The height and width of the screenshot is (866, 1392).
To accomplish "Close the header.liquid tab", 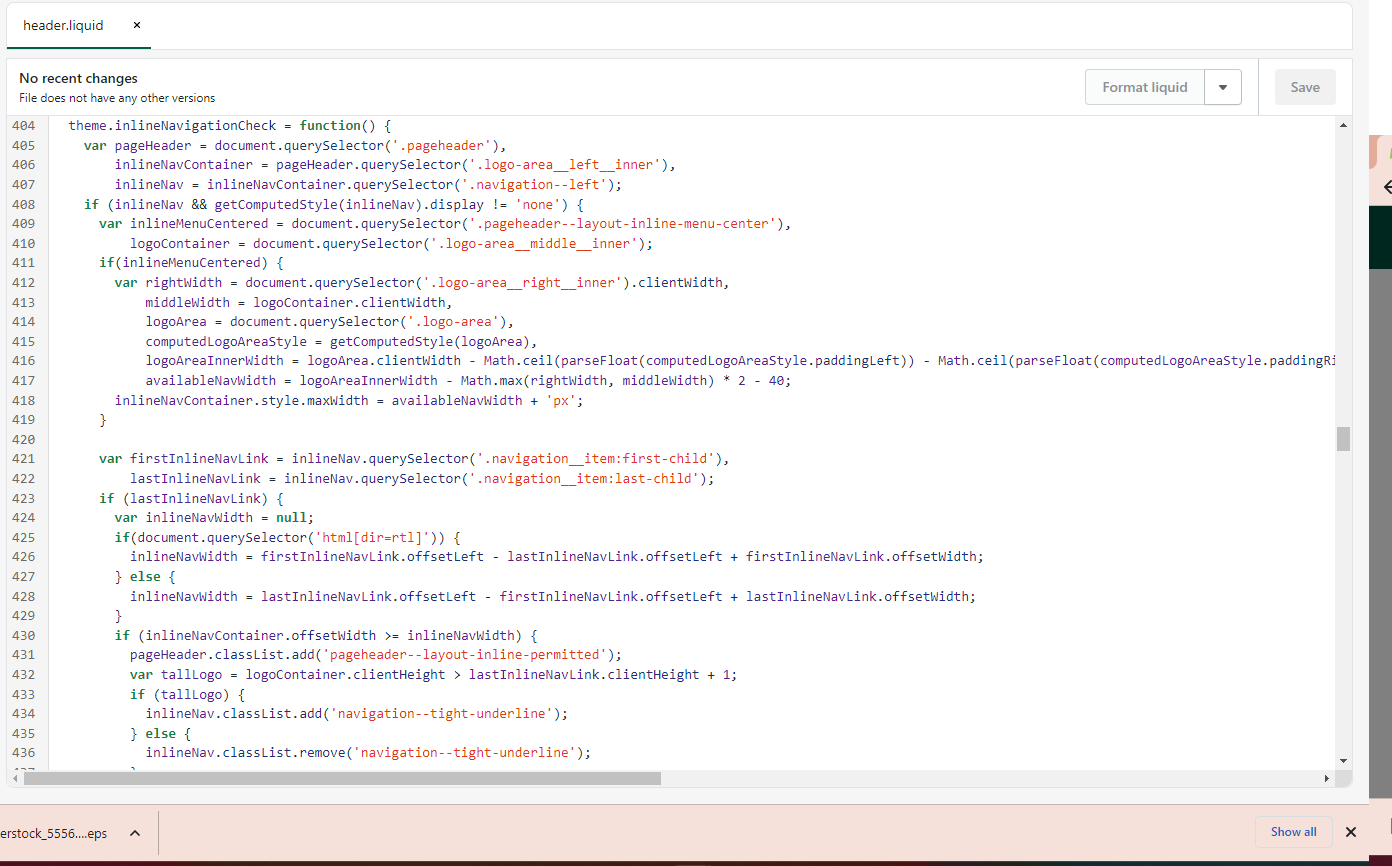I will (x=137, y=25).
